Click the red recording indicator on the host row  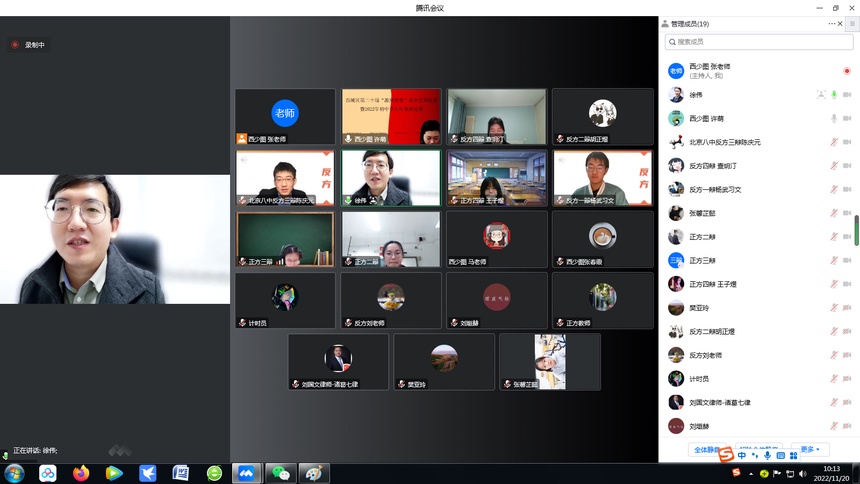pyautogui.click(x=847, y=71)
